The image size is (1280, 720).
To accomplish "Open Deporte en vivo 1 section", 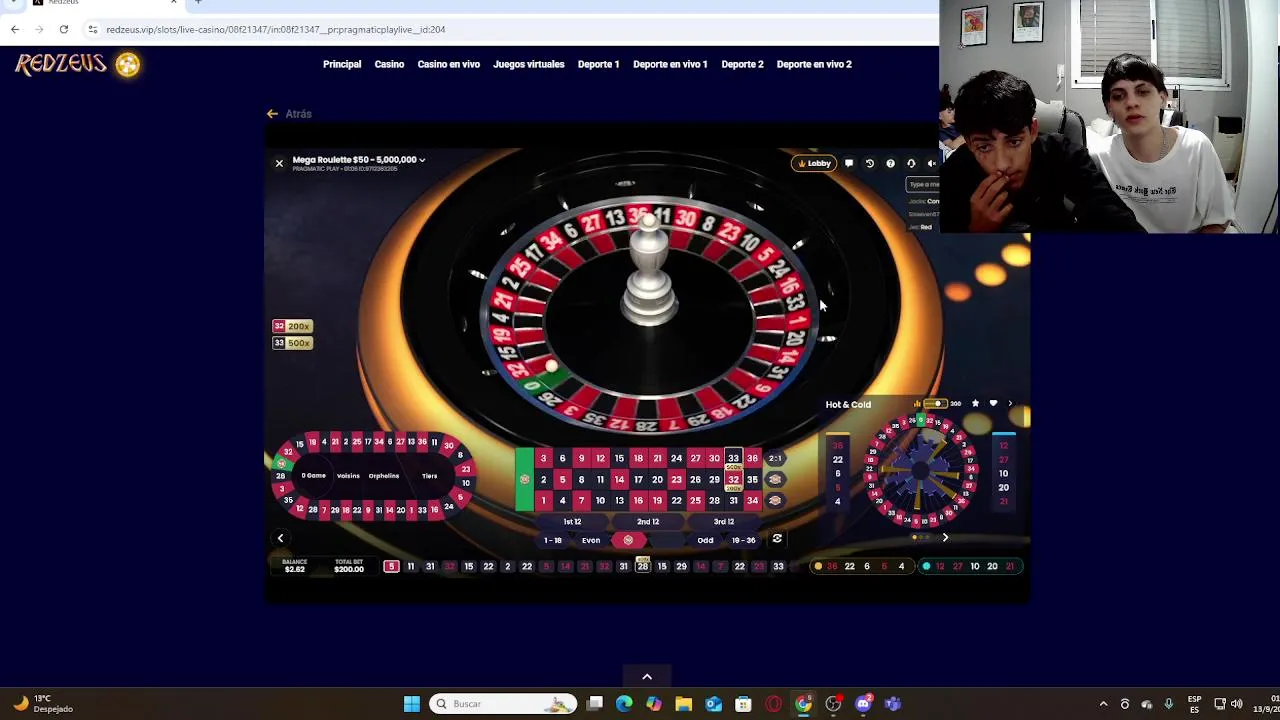I will coord(670,64).
